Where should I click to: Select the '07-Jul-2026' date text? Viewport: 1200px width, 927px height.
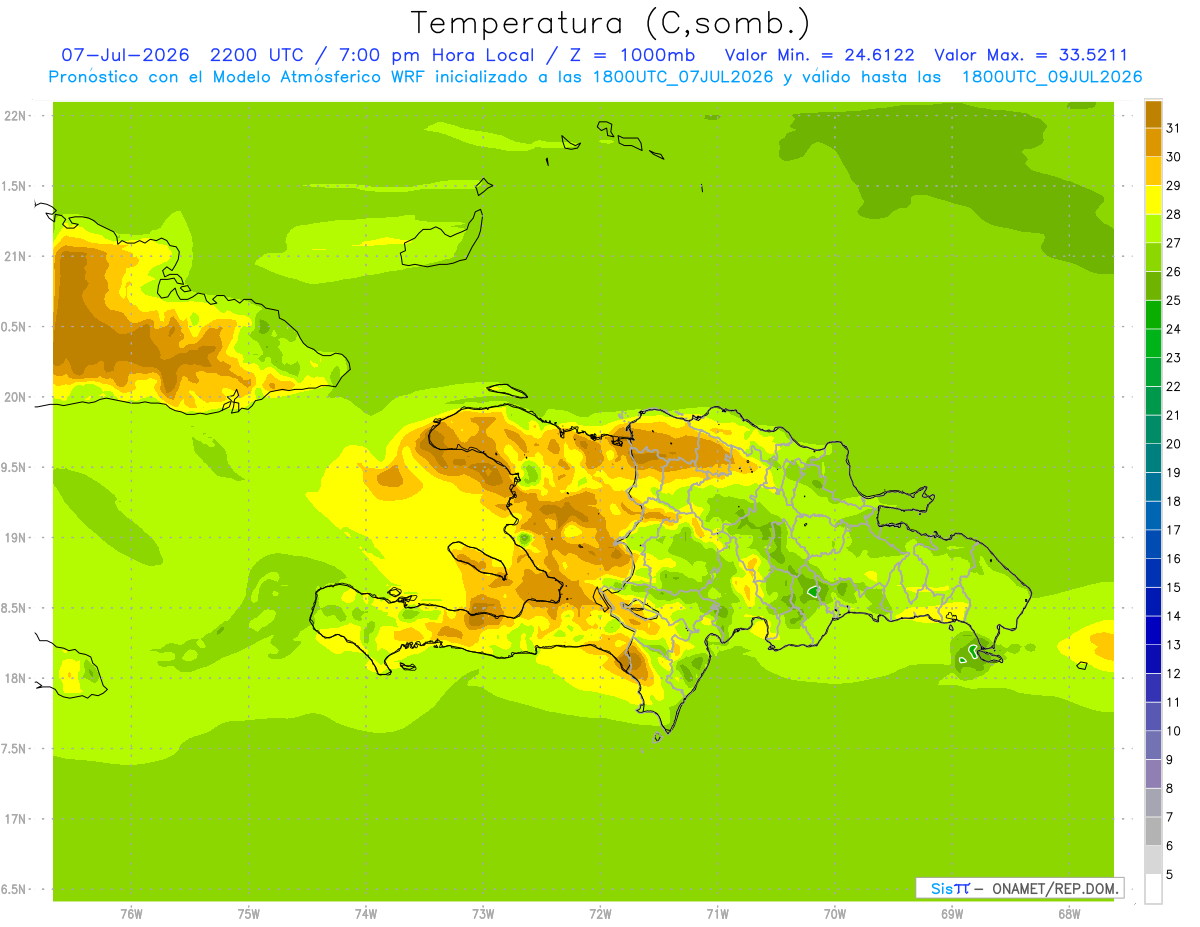tap(126, 55)
